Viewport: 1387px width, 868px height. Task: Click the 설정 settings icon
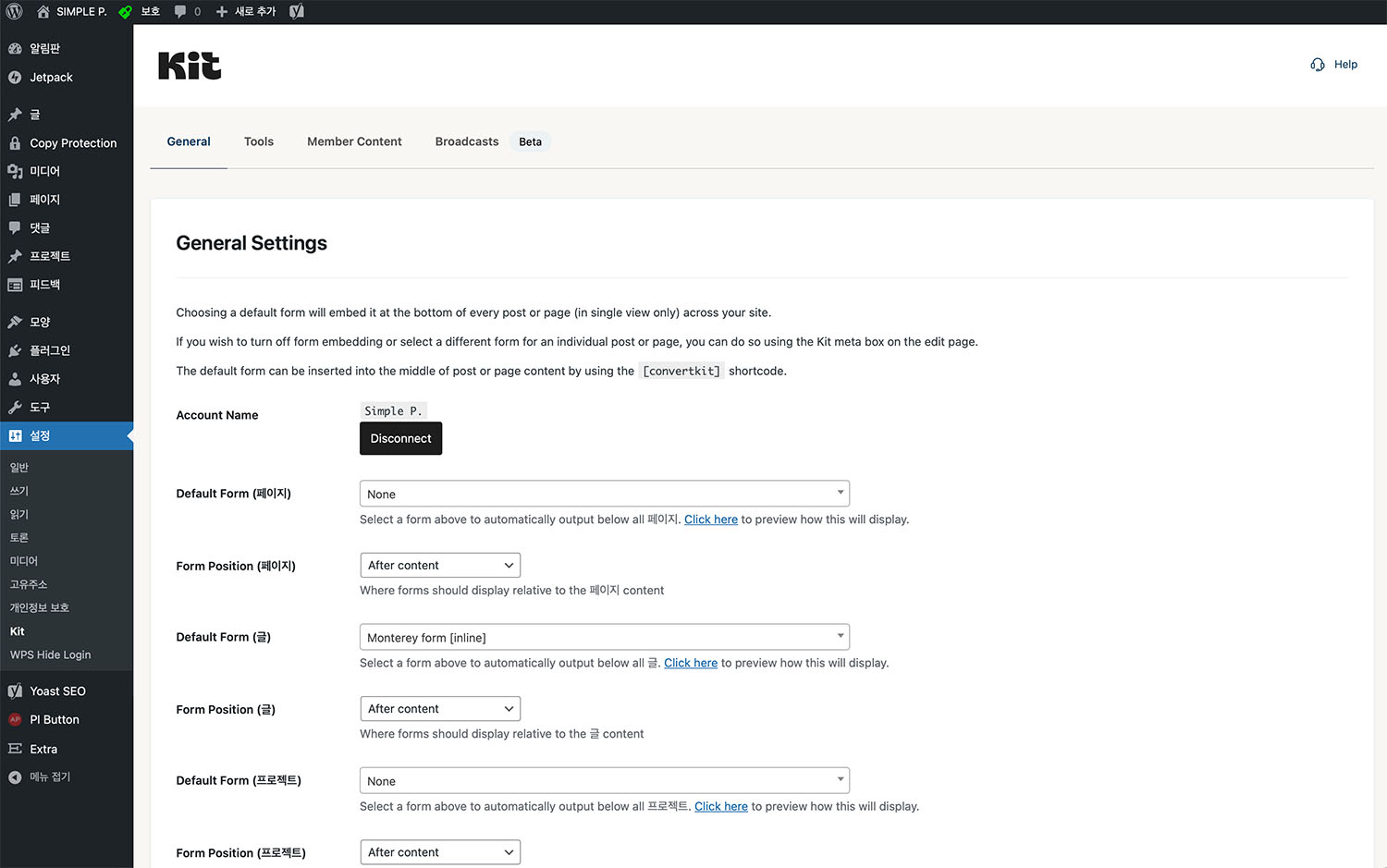pos(15,435)
